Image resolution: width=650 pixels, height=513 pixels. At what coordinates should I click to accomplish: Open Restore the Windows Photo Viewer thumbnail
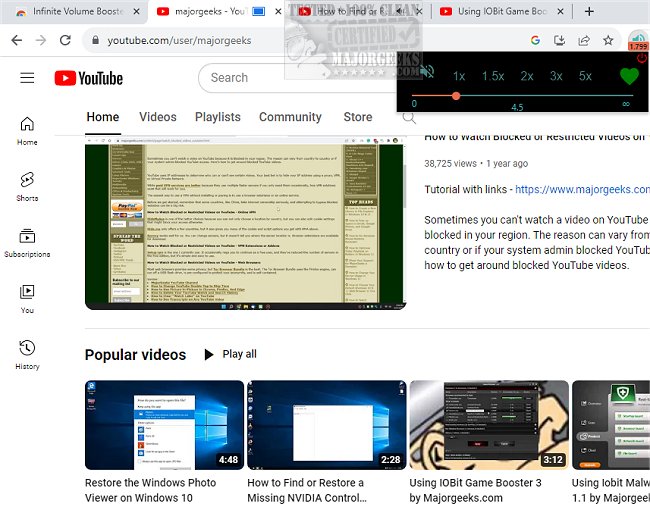coord(164,425)
